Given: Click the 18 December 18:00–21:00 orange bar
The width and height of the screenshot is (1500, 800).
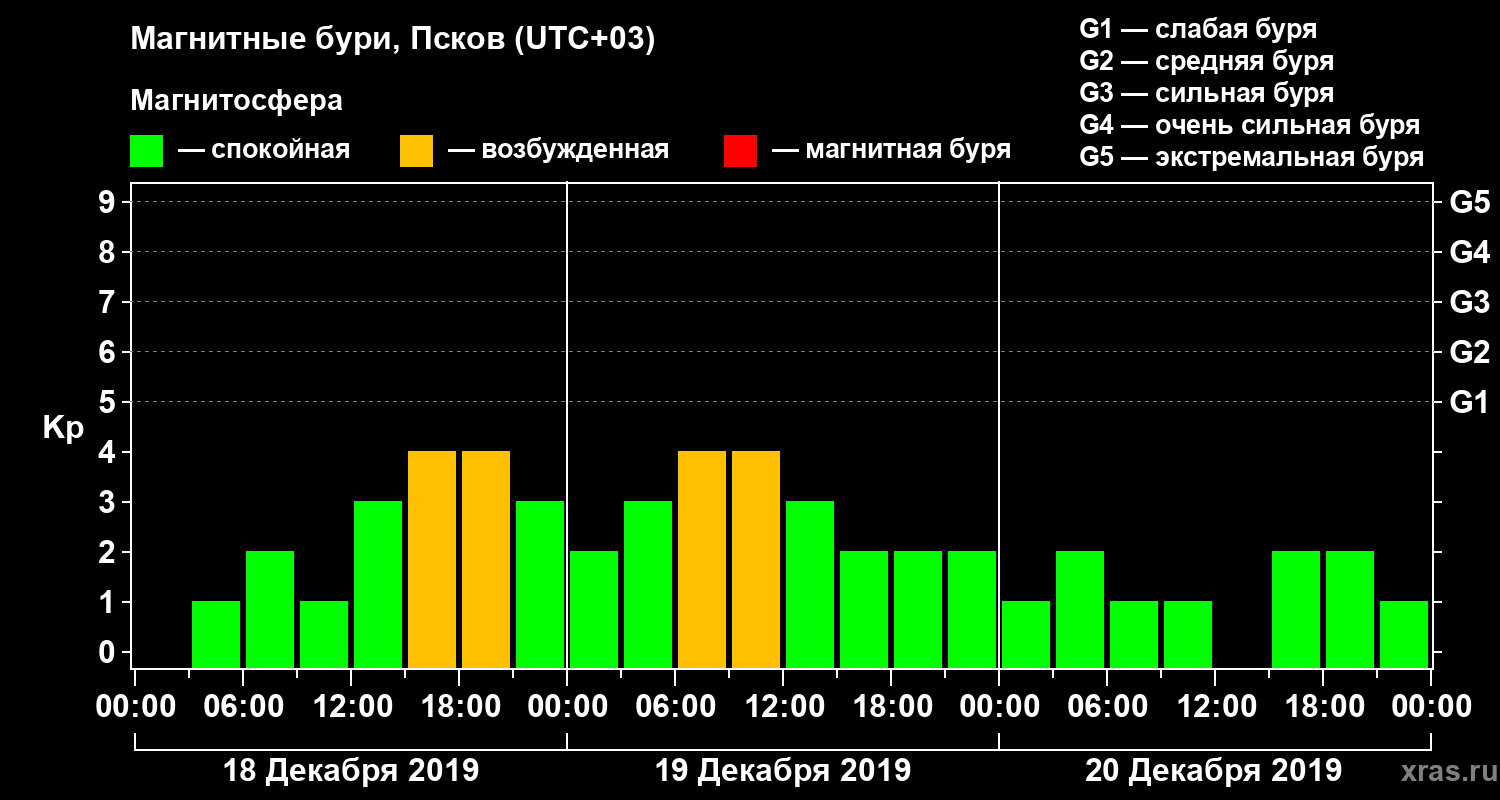Looking at the screenshot, I should [x=486, y=559].
